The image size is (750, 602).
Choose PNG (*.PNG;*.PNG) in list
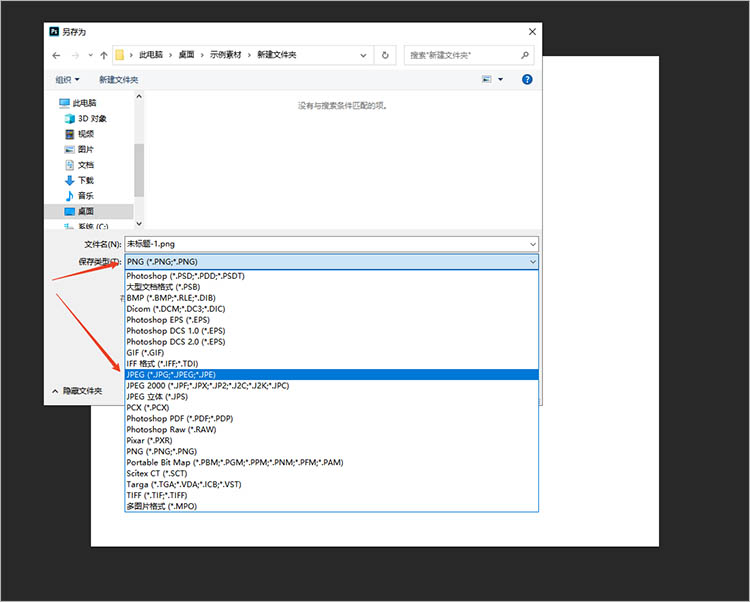tap(331, 452)
